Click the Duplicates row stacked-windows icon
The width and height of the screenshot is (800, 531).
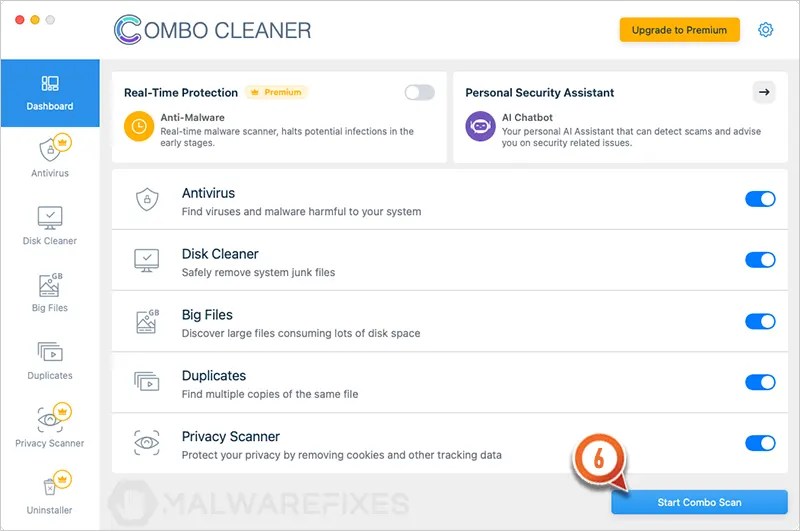pyautogui.click(x=146, y=382)
